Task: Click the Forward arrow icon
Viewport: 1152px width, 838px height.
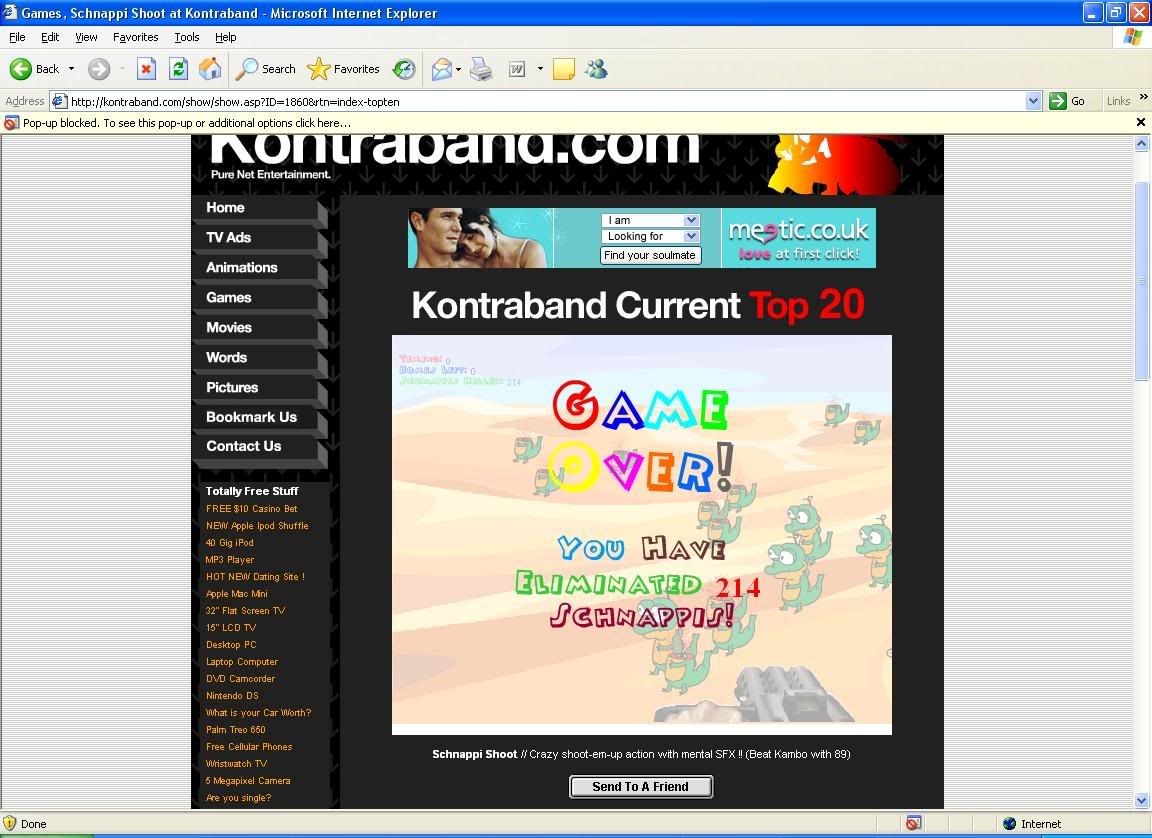Action: pos(98,69)
